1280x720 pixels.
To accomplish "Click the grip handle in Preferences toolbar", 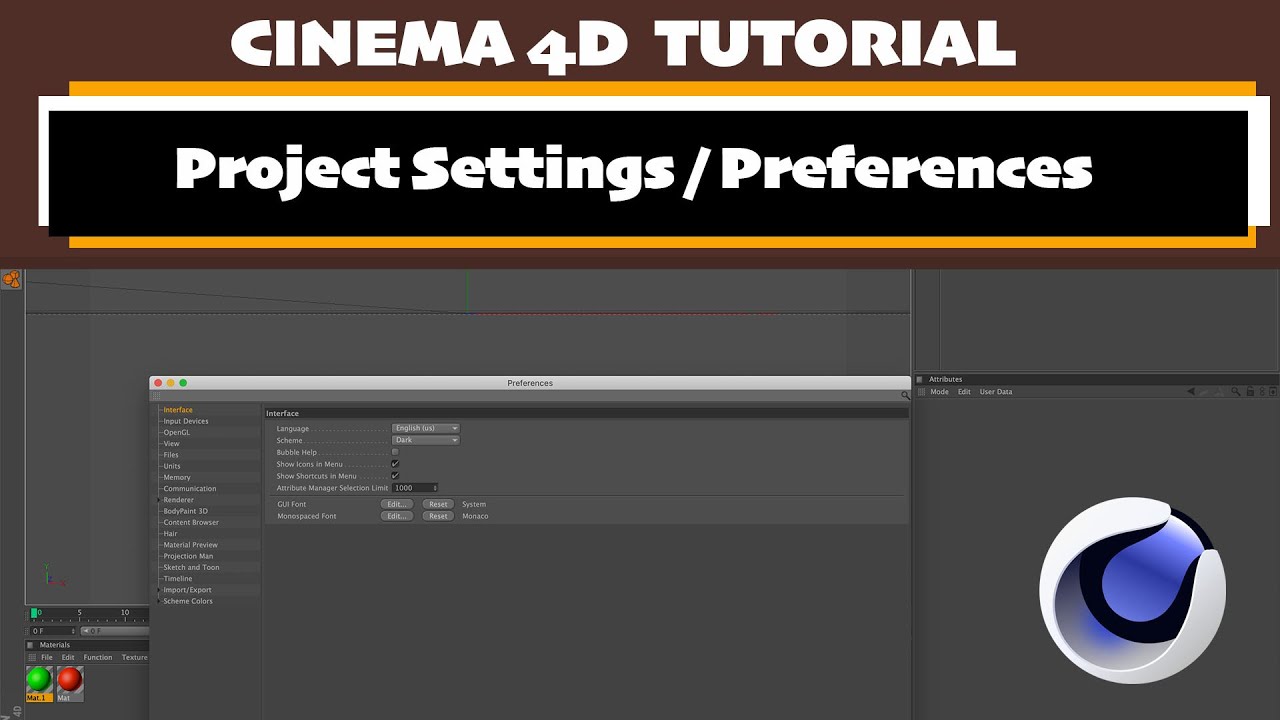I will (156, 396).
